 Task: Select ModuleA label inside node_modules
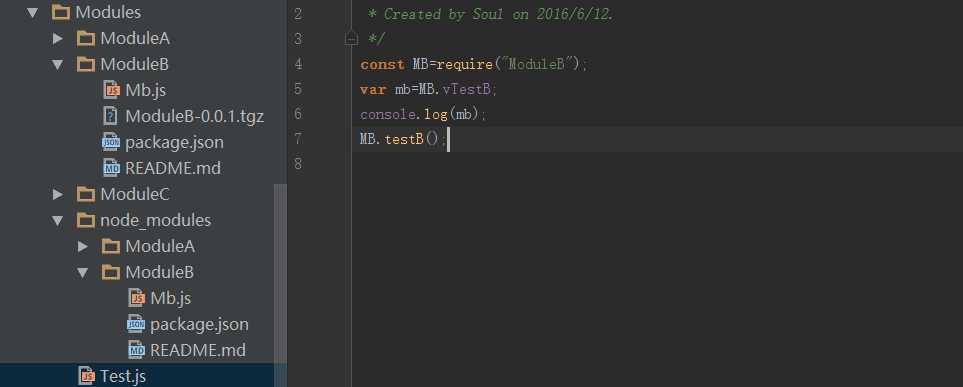click(160, 246)
